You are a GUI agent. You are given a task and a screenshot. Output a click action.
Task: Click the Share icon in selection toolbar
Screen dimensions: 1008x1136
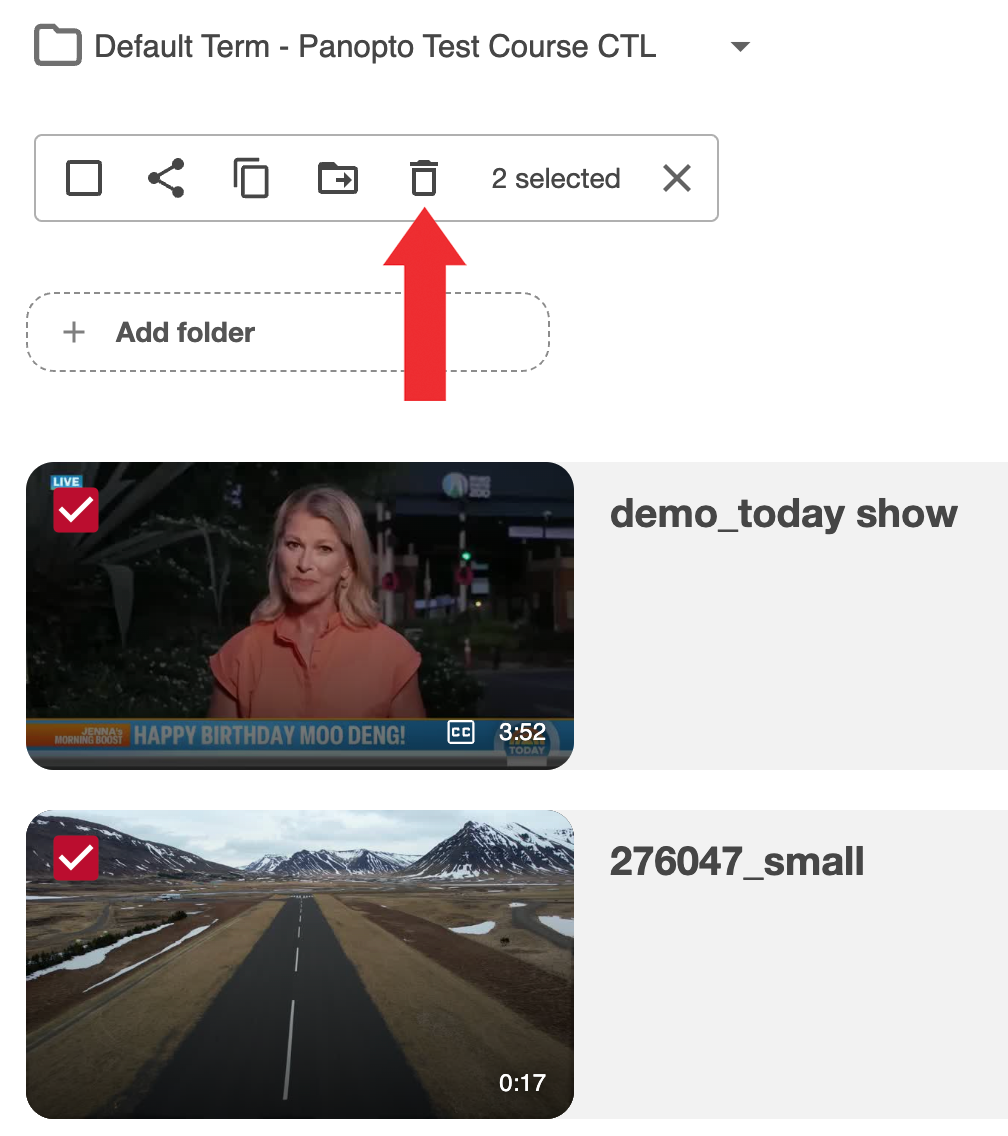[x=166, y=178]
